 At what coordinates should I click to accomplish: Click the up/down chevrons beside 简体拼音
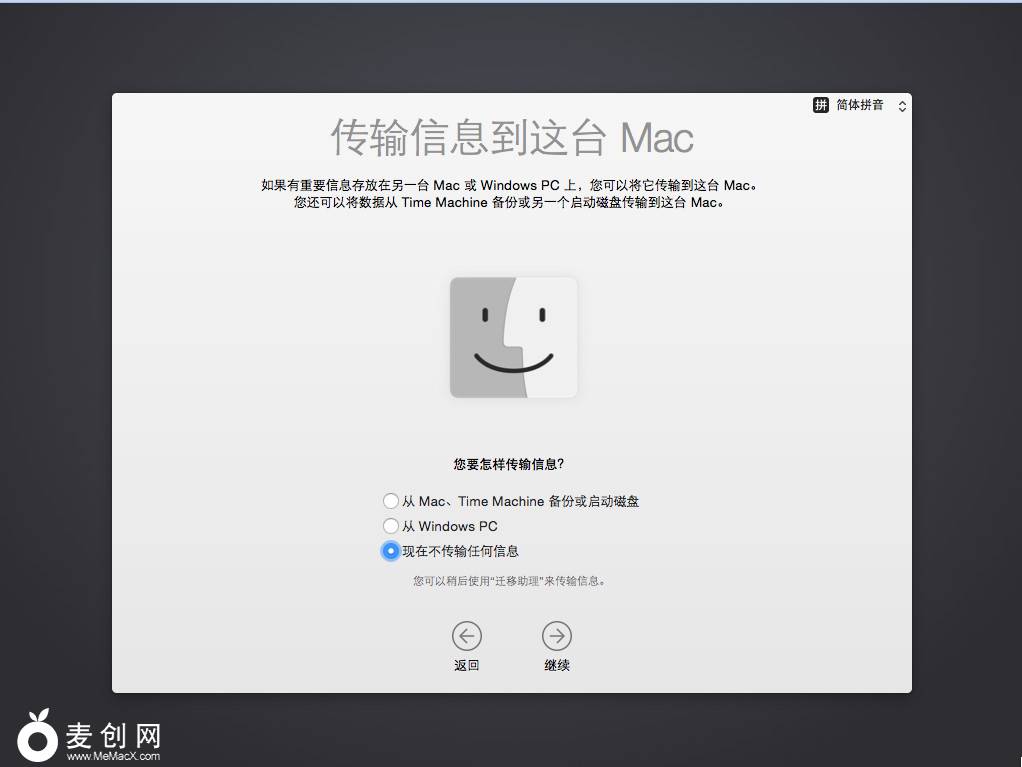[902, 106]
